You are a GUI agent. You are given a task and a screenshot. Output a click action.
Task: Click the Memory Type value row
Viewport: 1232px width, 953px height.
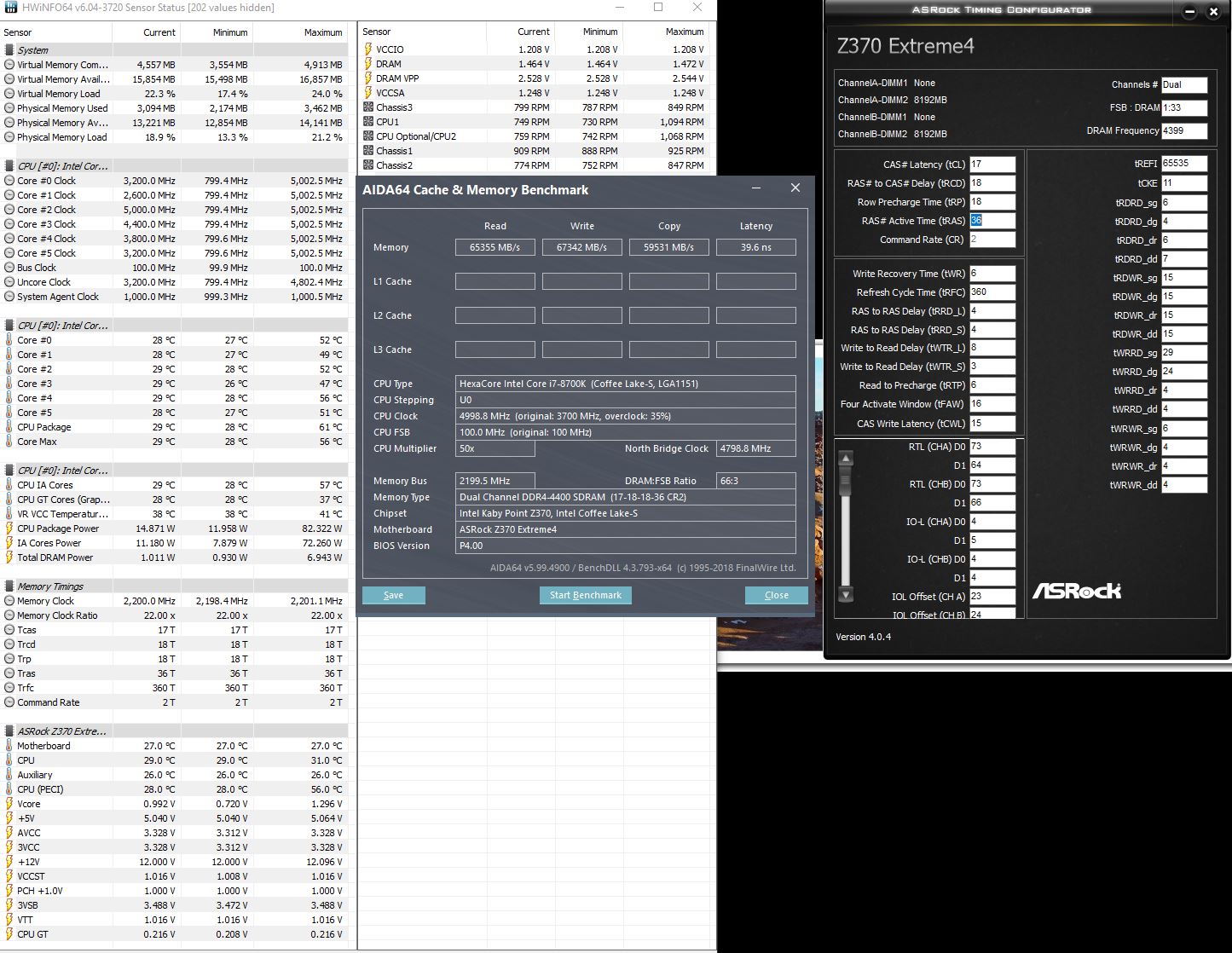[626, 497]
